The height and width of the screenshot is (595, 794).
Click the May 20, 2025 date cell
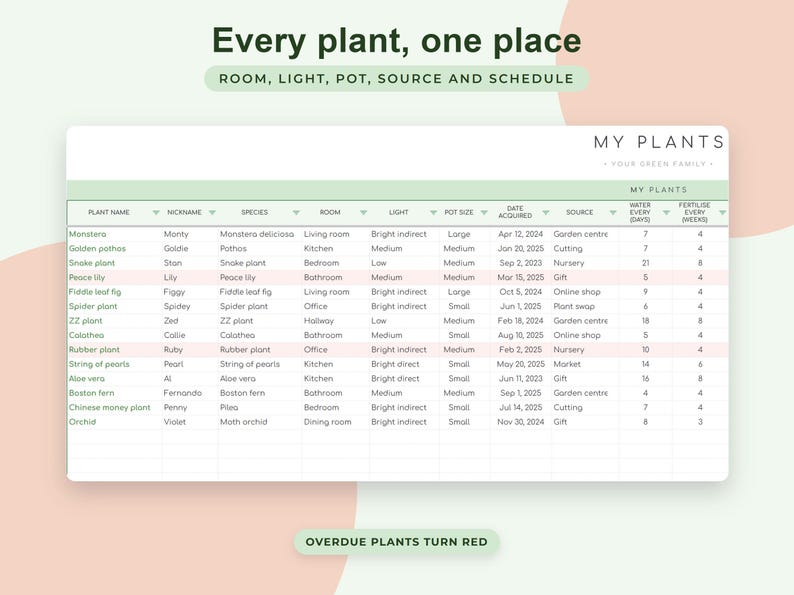click(521, 364)
